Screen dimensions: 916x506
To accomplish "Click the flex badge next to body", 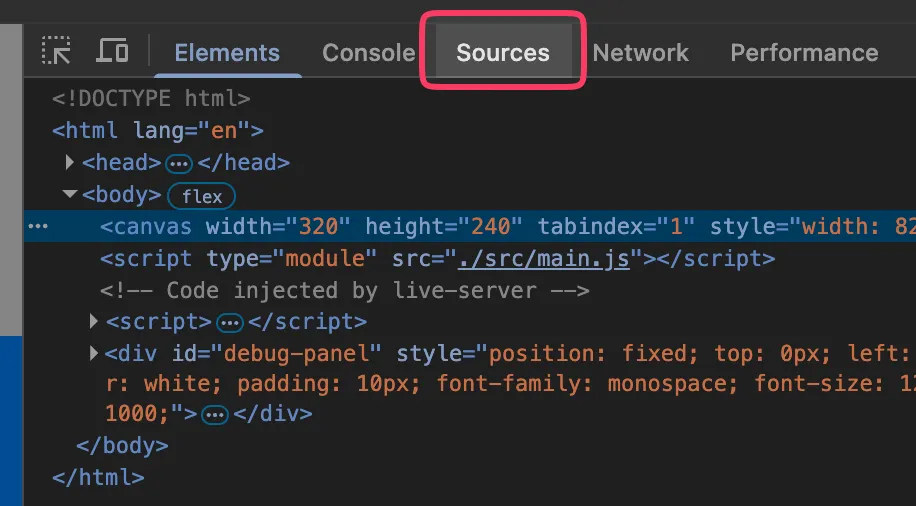I will [x=201, y=196].
